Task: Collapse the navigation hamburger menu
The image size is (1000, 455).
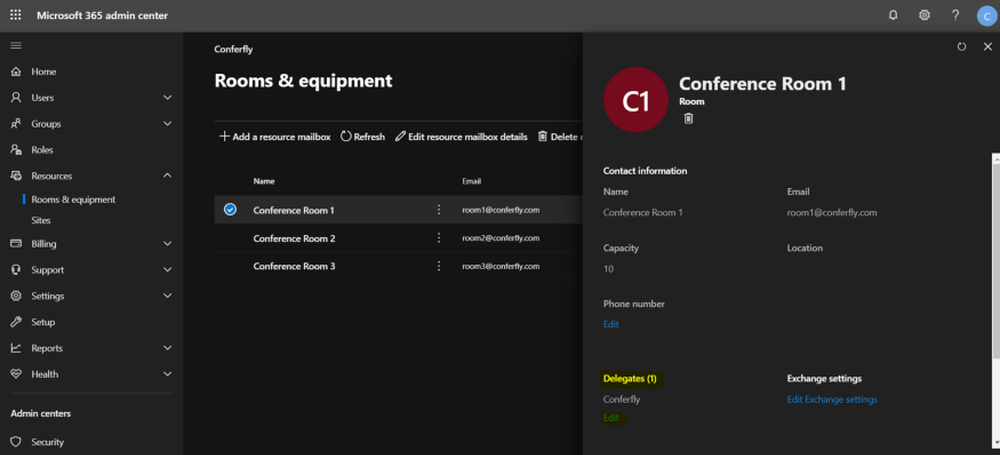Action: click(16, 45)
